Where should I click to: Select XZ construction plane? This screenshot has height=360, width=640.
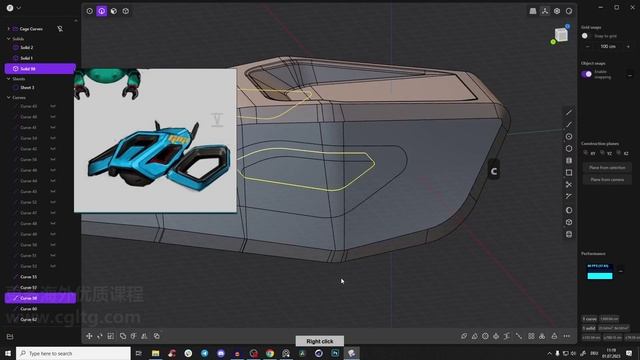pyautogui.click(x=623, y=153)
